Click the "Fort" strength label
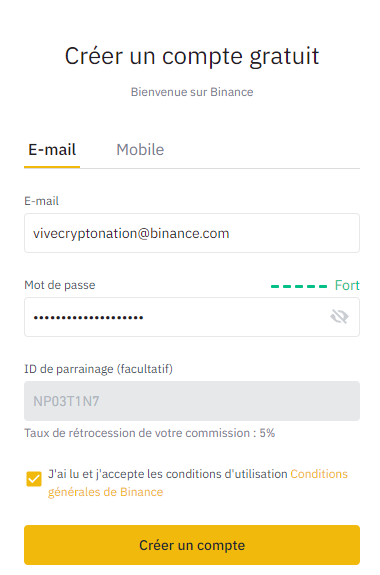 (347, 285)
